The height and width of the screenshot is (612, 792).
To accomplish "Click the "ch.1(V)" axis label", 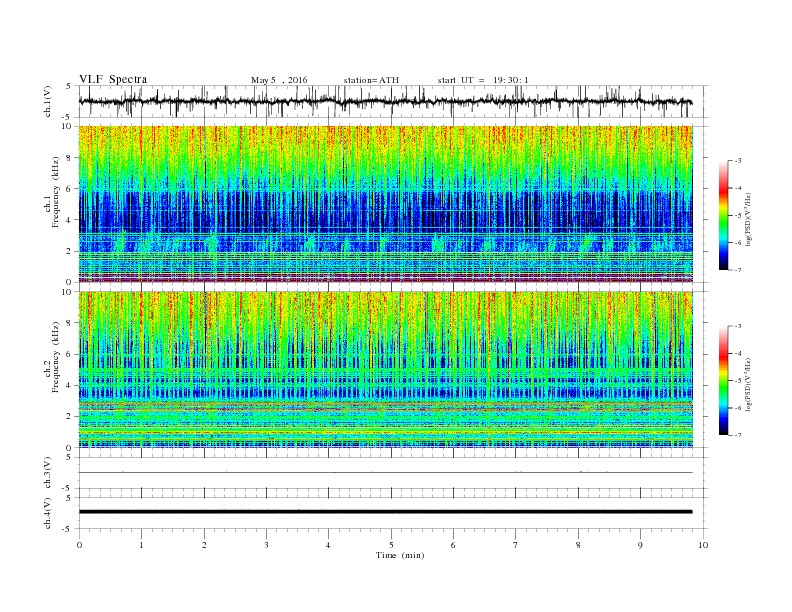I will [48, 101].
